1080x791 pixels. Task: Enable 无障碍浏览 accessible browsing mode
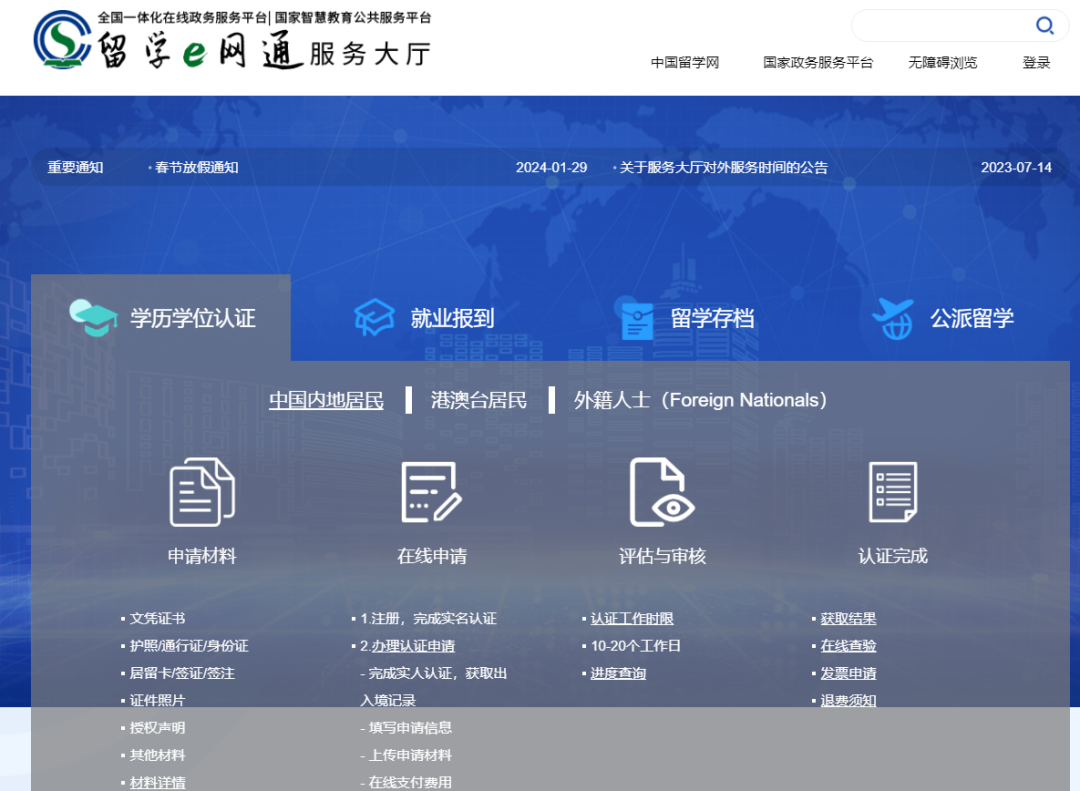[942, 62]
